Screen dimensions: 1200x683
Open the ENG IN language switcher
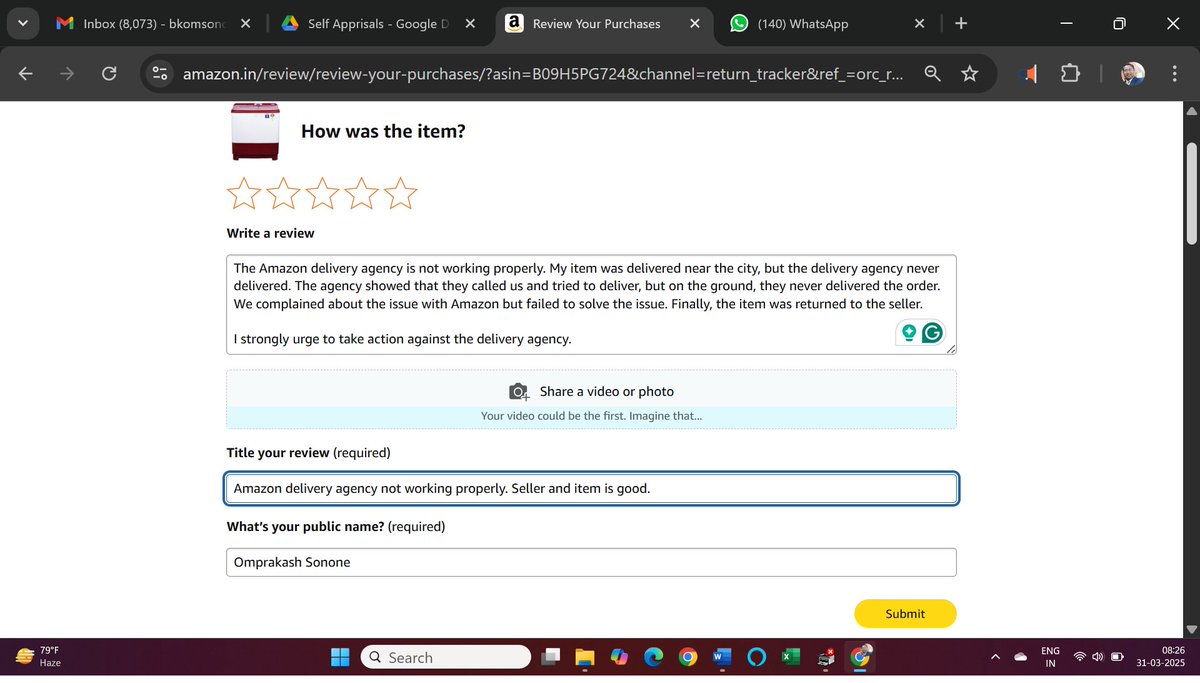tap(1050, 657)
